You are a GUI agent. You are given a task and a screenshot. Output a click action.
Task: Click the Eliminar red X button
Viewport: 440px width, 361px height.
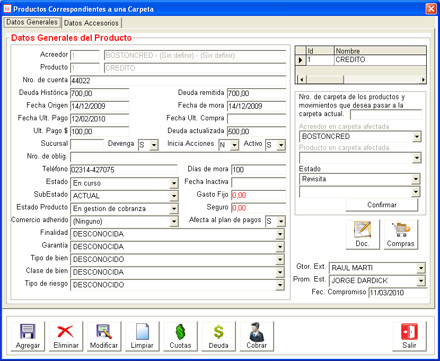66,336
